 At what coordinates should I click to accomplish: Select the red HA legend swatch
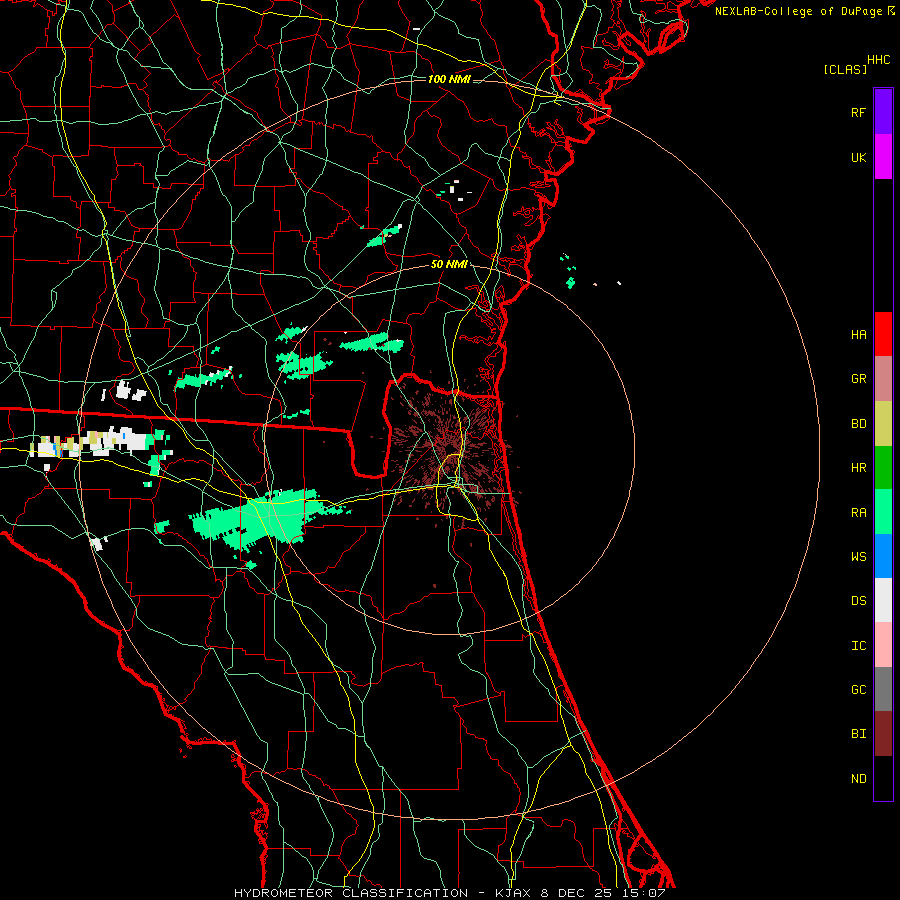(x=883, y=334)
